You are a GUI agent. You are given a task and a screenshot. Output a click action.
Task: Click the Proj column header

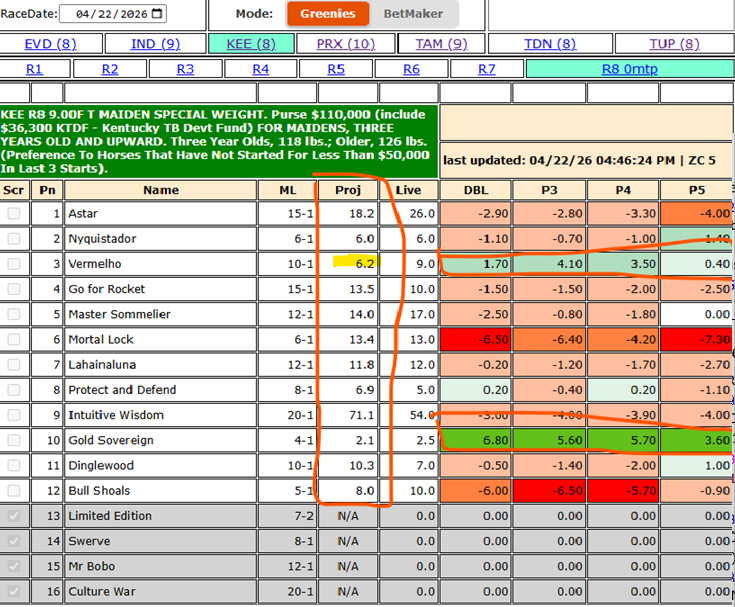(348, 190)
